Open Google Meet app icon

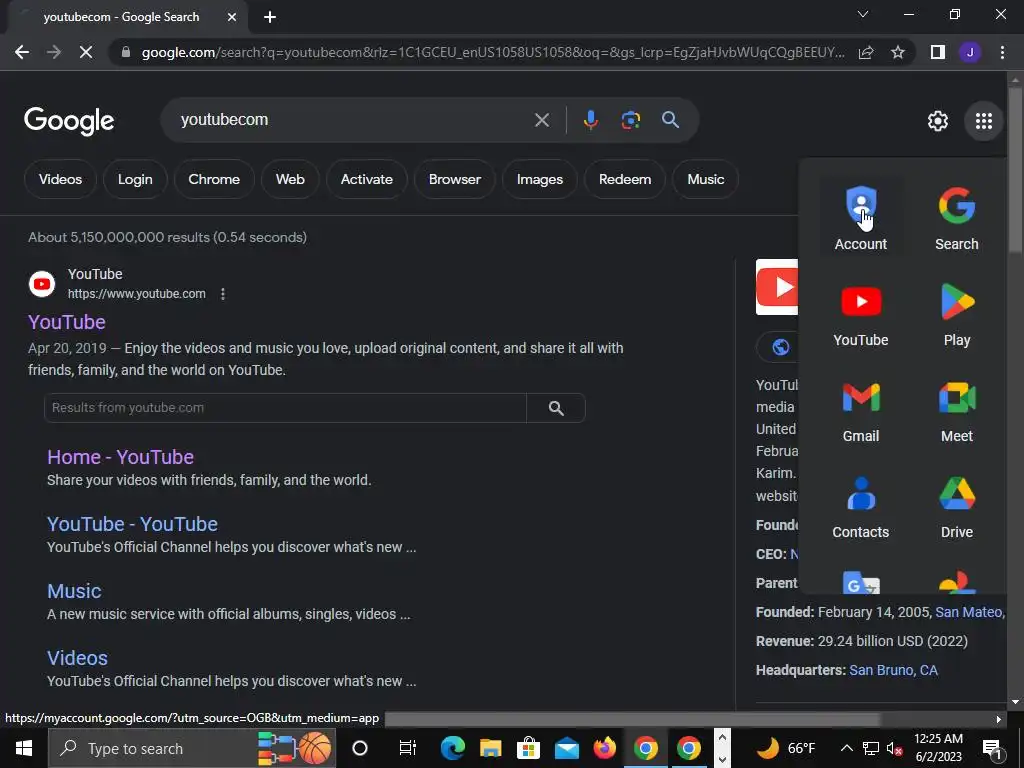point(957,411)
